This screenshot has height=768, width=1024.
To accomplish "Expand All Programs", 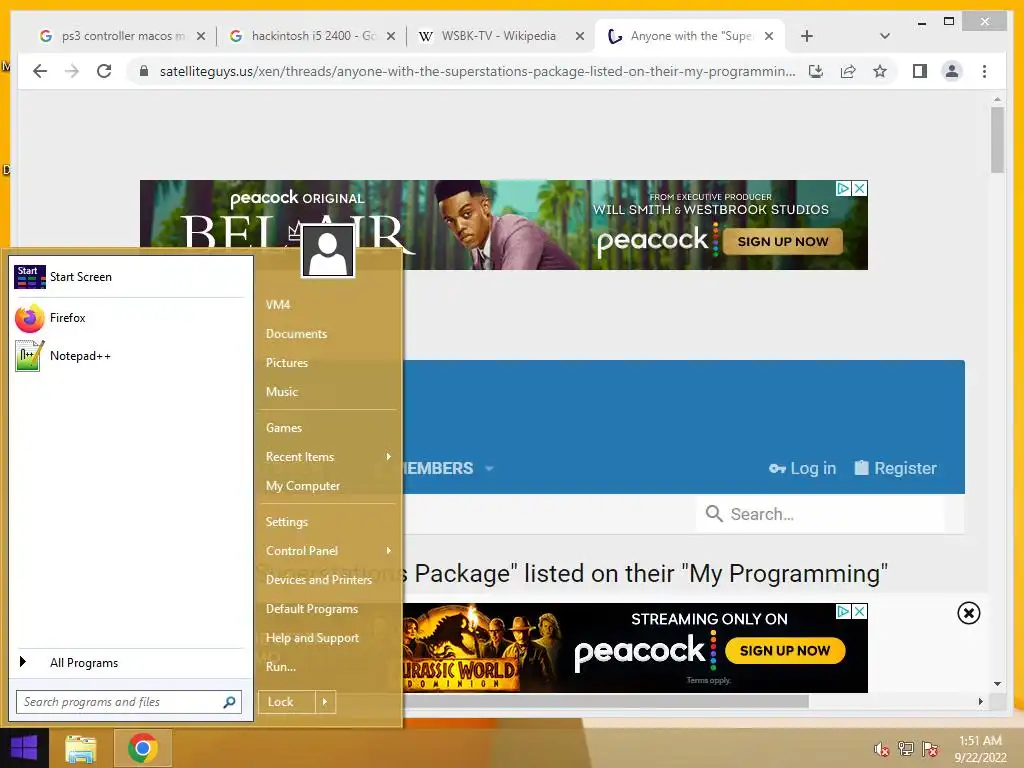I will pyautogui.click(x=129, y=663).
